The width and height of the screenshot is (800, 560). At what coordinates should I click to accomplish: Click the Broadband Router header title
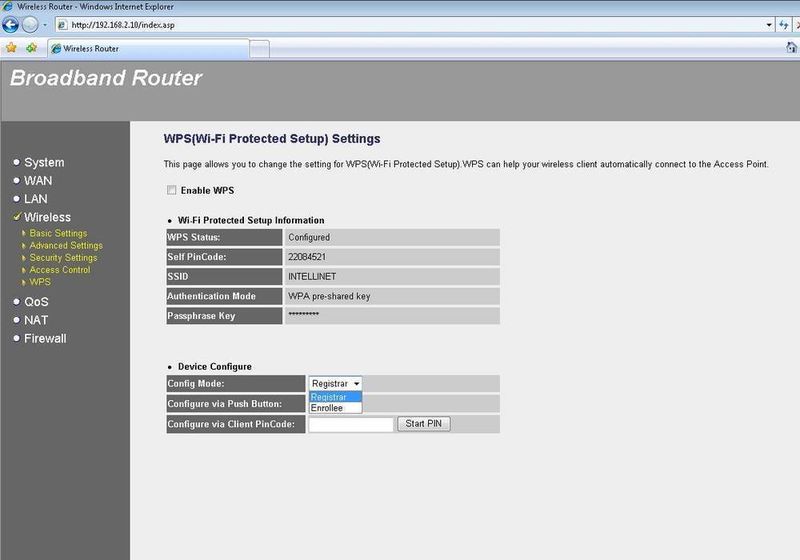(106, 78)
